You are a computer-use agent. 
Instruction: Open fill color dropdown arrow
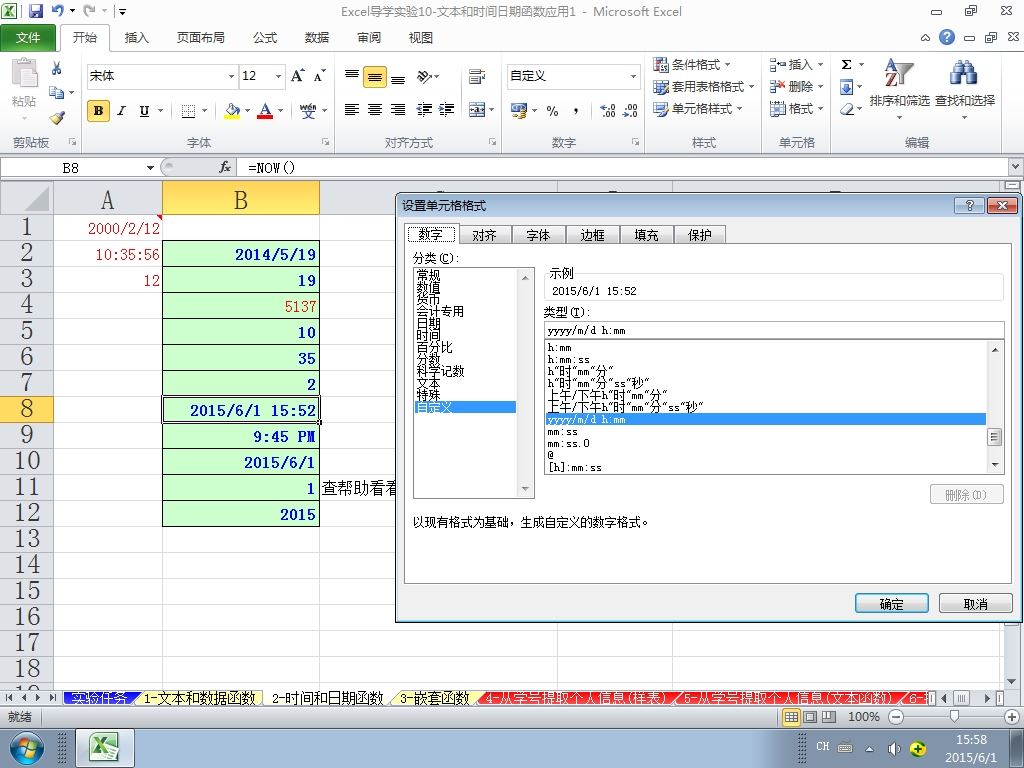[x=248, y=111]
